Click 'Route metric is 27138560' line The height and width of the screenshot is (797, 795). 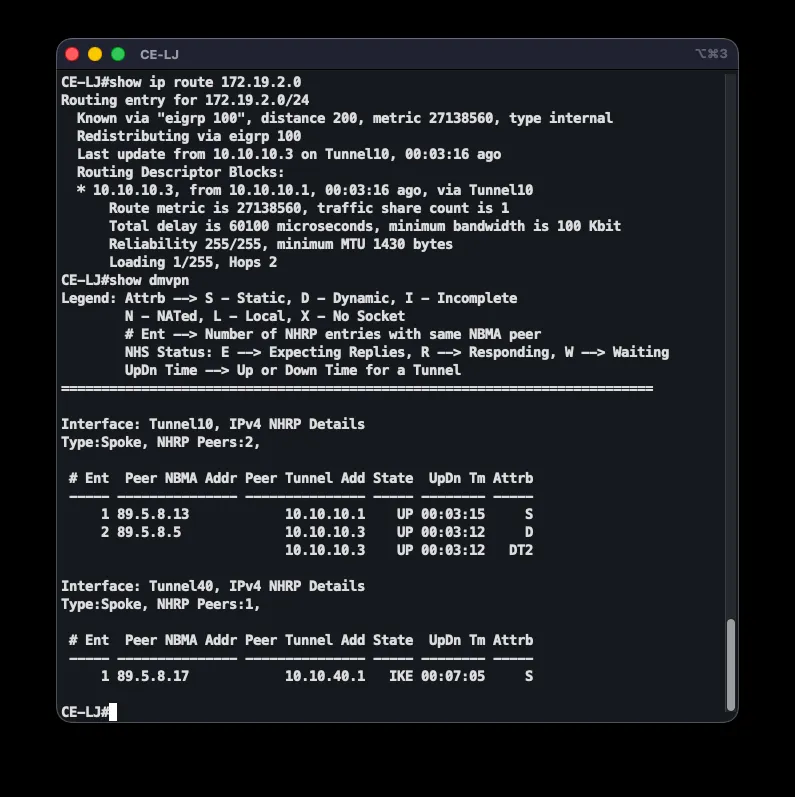pos(309,208)
